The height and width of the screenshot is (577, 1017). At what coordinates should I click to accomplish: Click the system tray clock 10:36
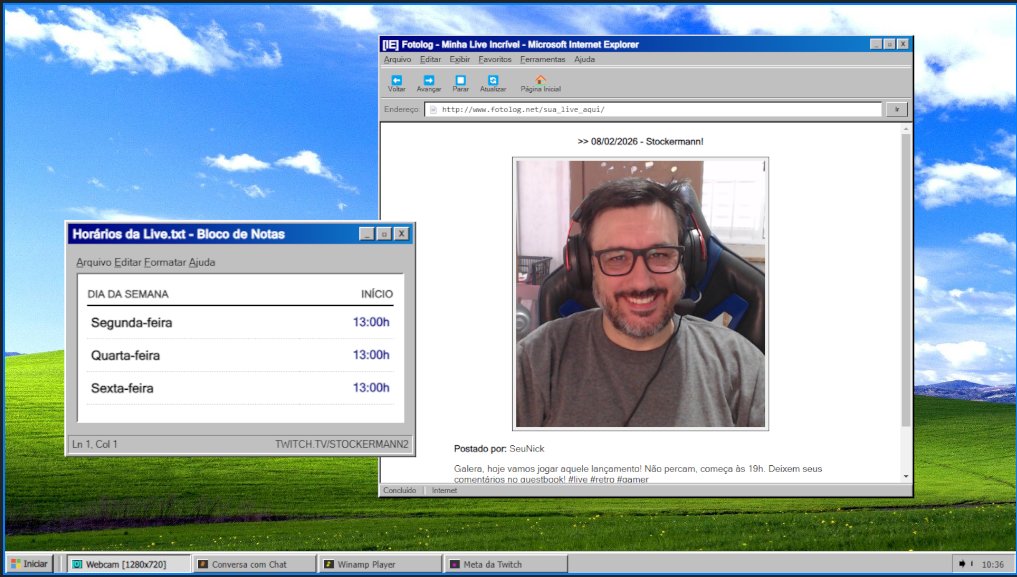pyautogui.click(x=992, y=565)
